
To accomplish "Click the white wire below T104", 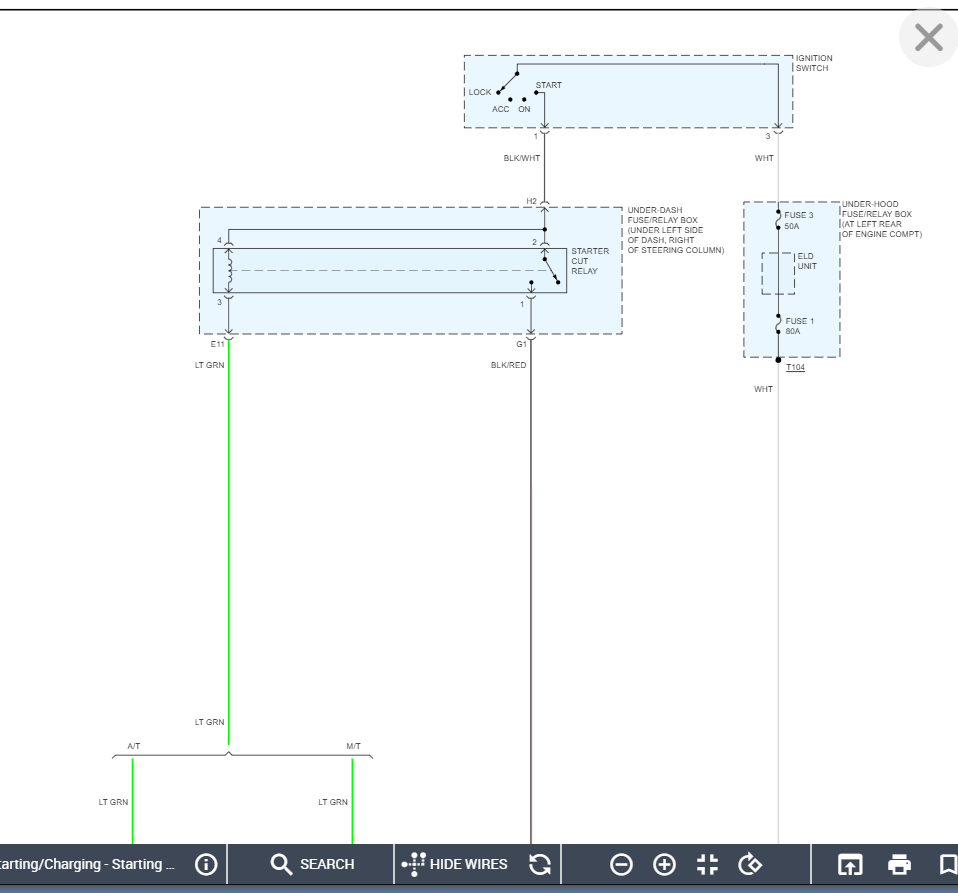I will [x=778, y=600].
